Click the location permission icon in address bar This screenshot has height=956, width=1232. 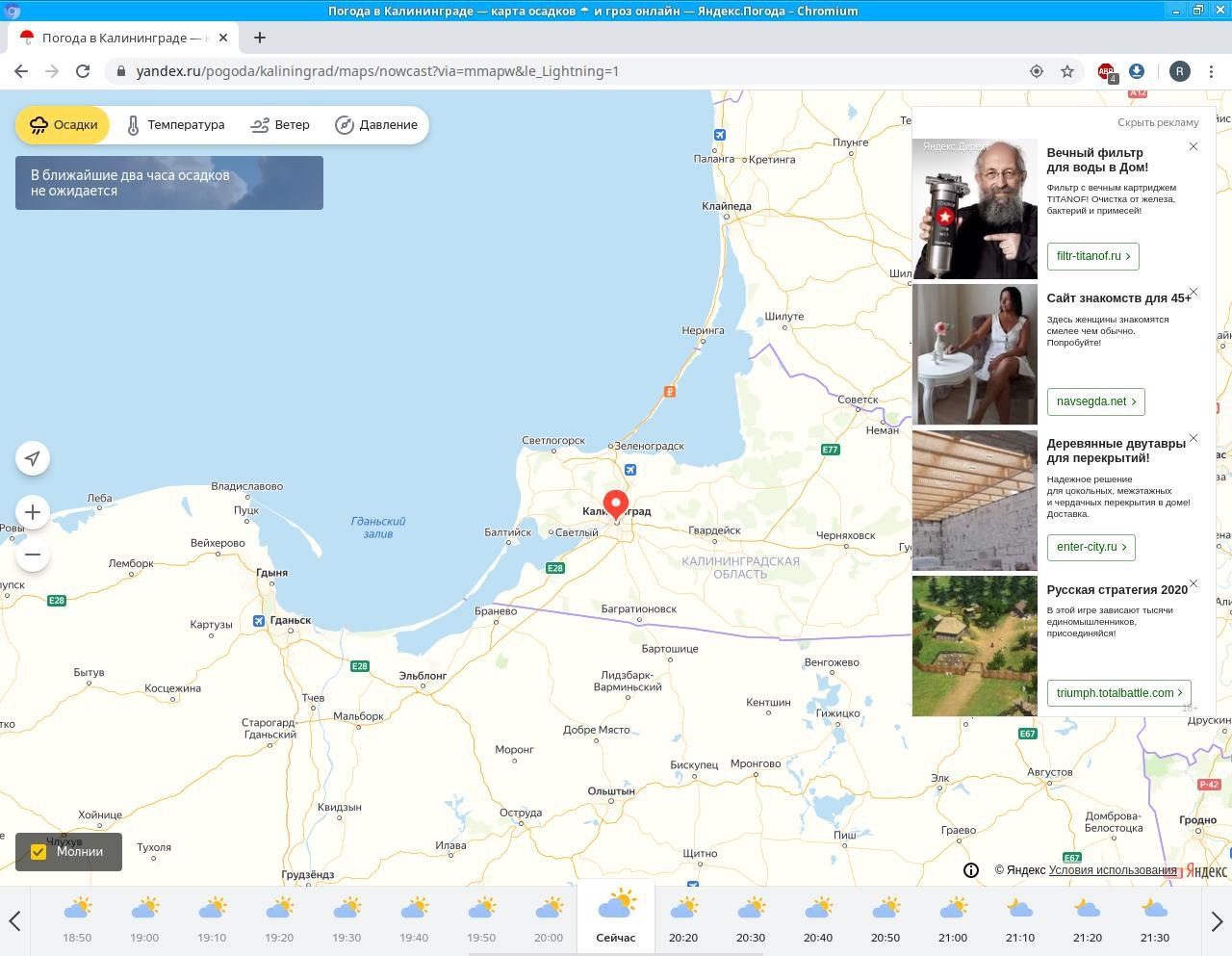(x=1037, y=71)
